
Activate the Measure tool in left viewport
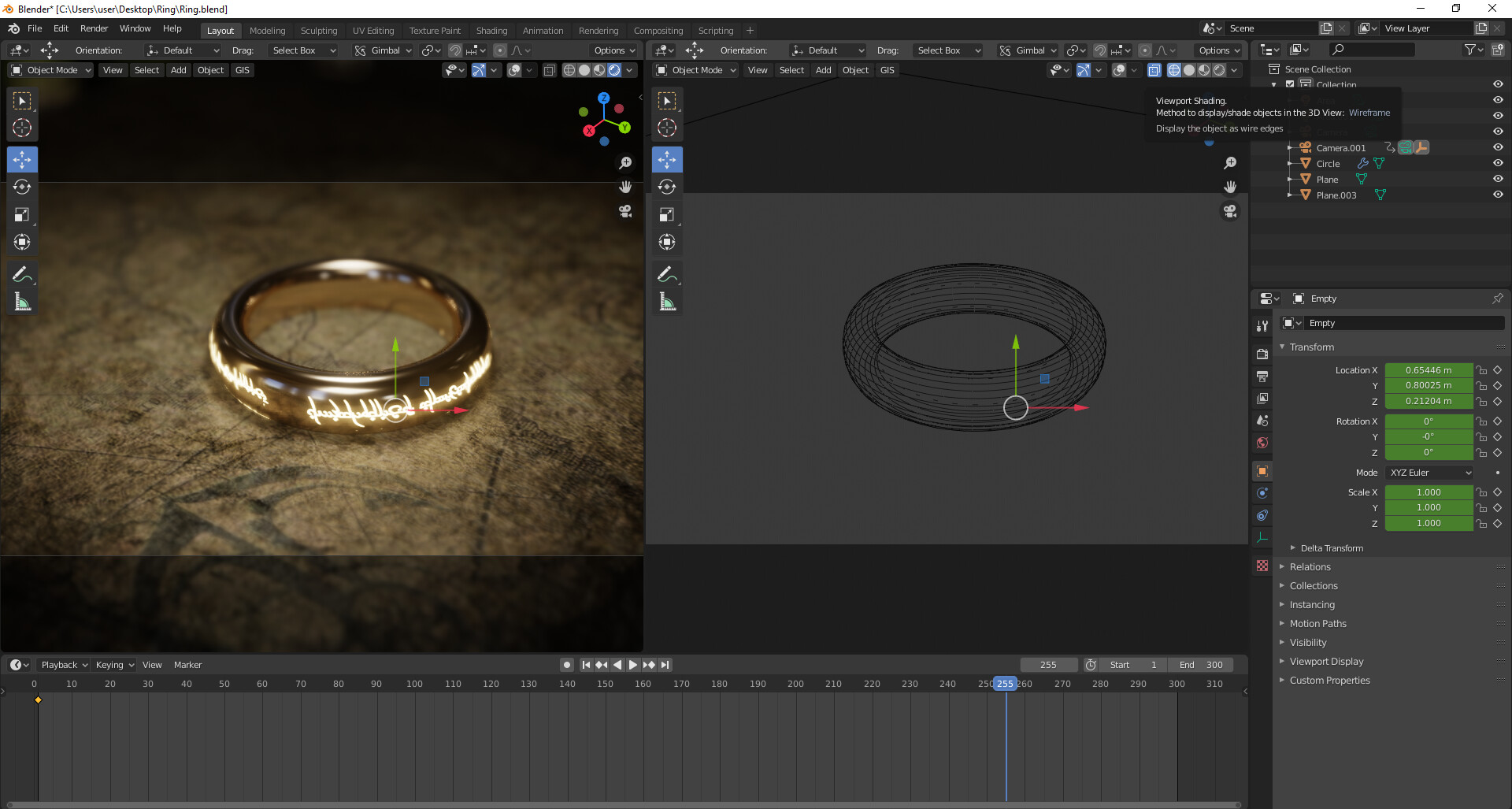22,302
